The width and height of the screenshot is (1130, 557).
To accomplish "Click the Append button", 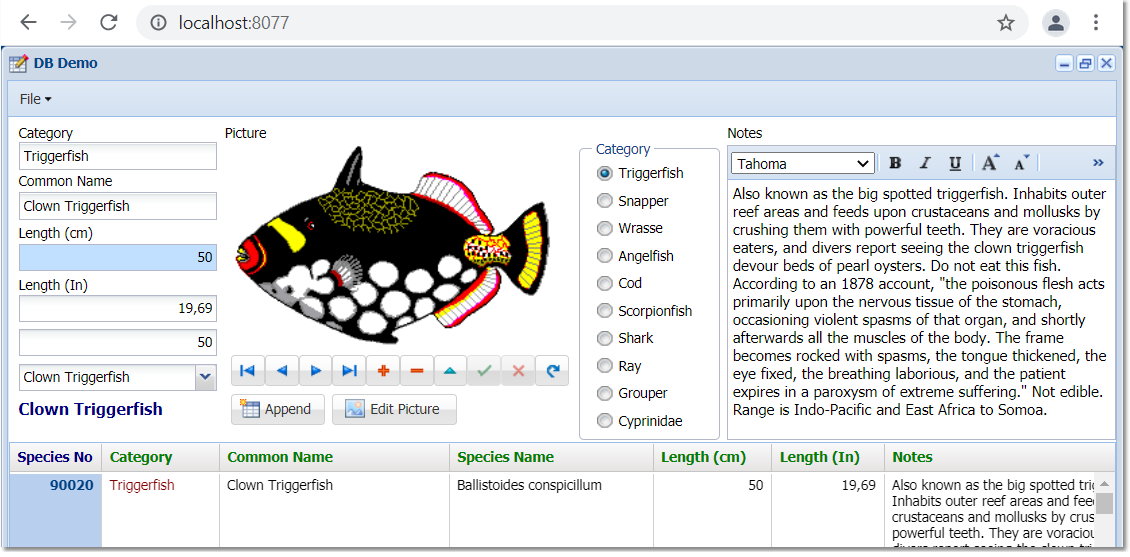I will [x=277, y=409].
